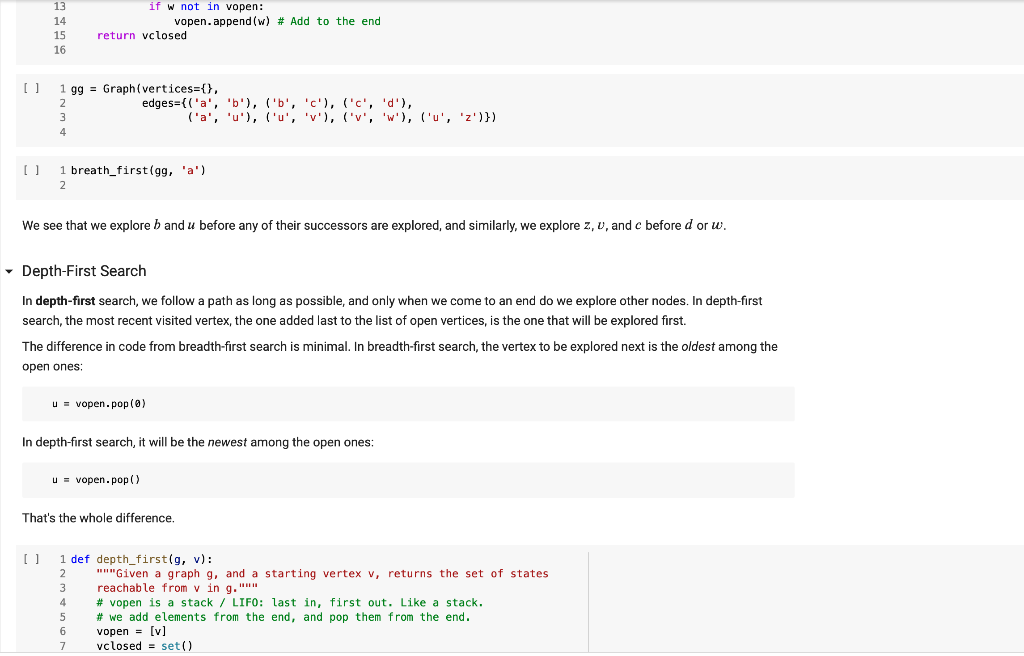The image size is (1024, 656).
Task: Click the Depth-First Search heading text
Action: click(x=84, y=270)
